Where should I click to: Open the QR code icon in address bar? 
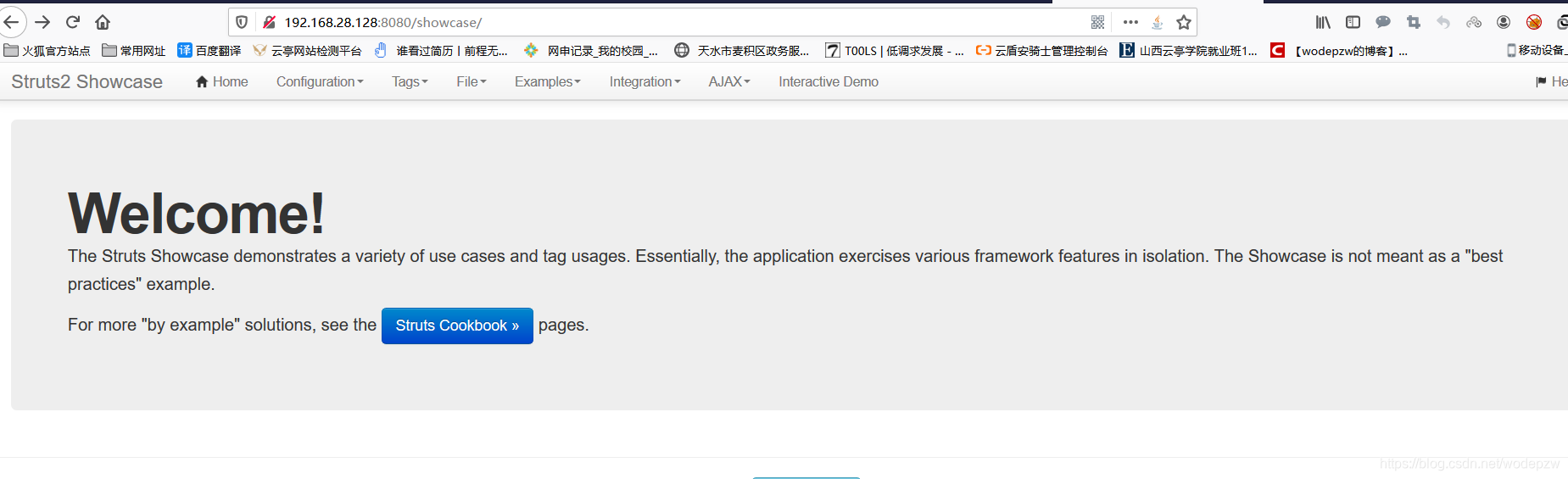point(1097,22)
